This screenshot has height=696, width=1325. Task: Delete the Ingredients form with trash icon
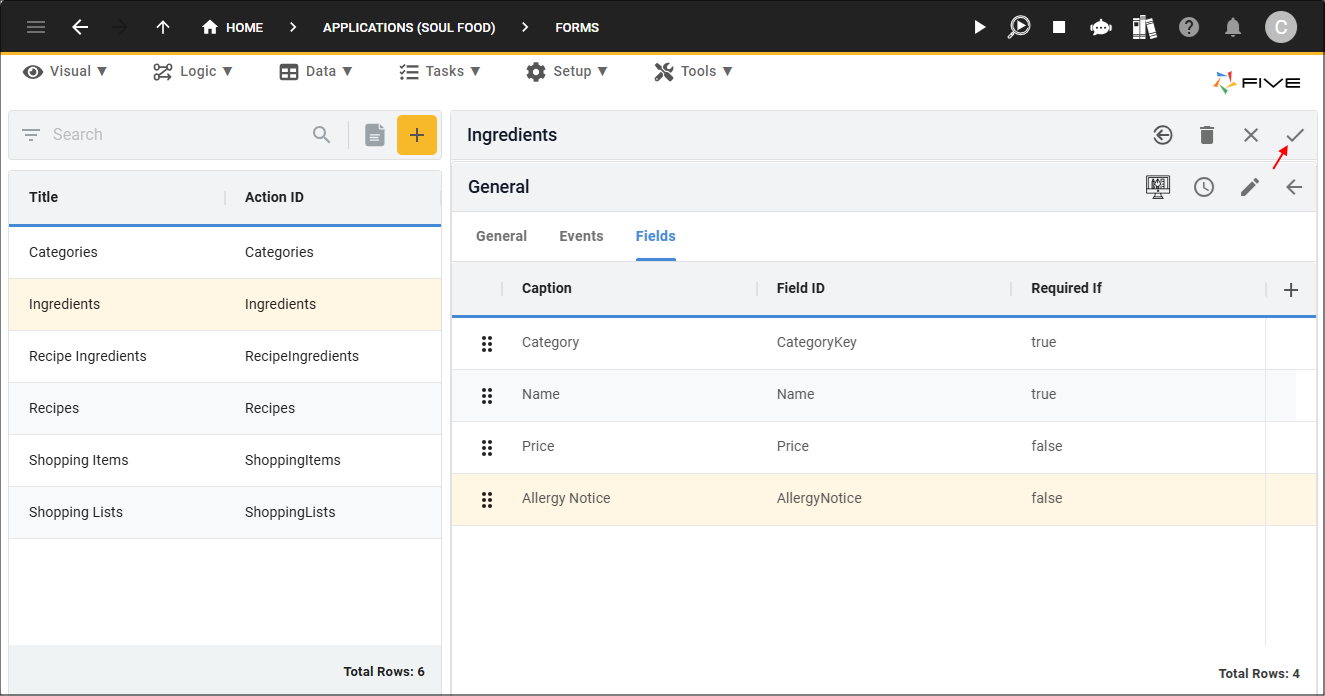coord(1207,135)
